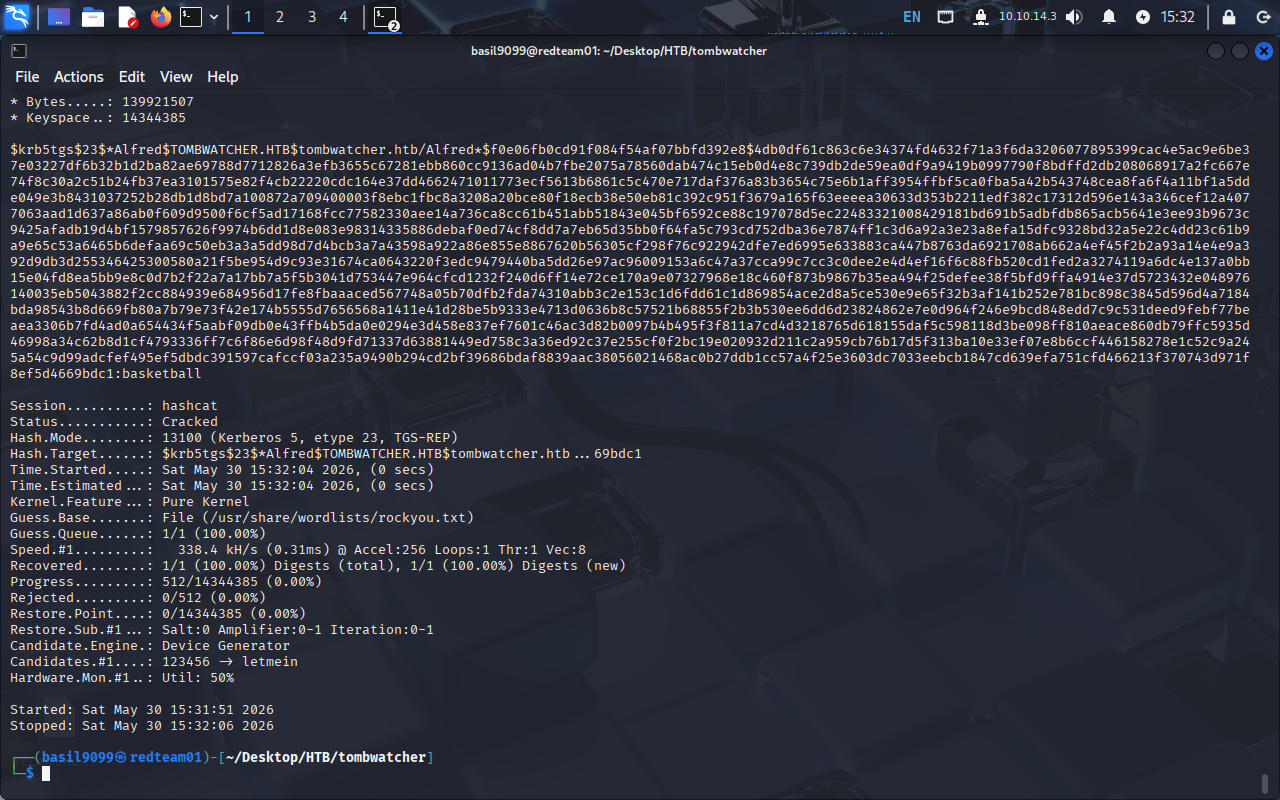Screen dimensions: 1280x800
Task: Click the VPN lock network icon
Action: click(x=981, y=17)
